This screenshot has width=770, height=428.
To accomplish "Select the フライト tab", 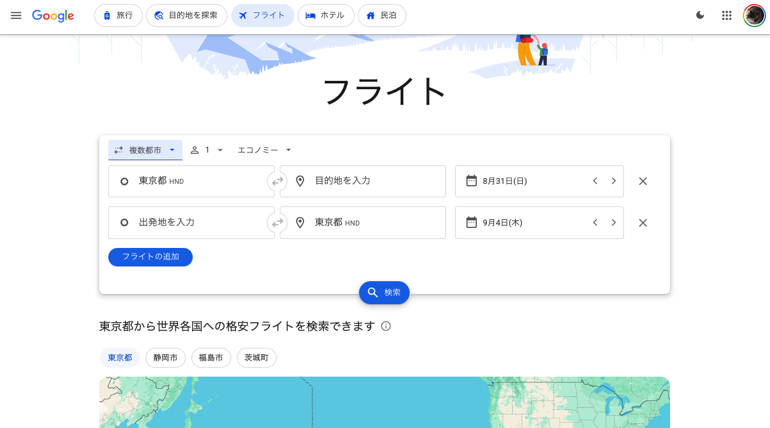I will tap(262, 15).
